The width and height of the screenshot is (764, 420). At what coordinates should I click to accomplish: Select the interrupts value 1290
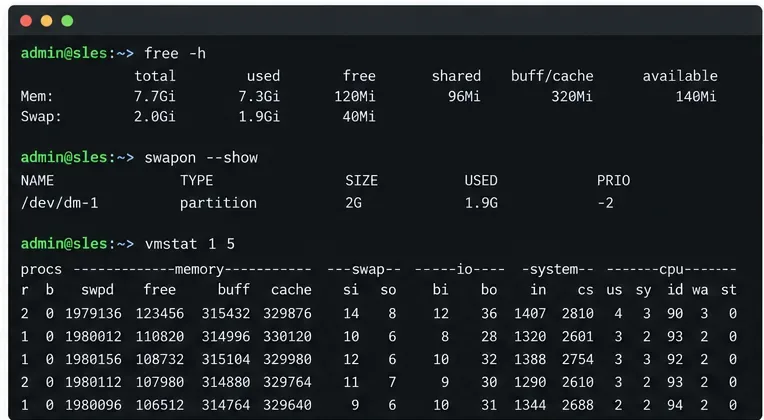(x=530, y=382)
